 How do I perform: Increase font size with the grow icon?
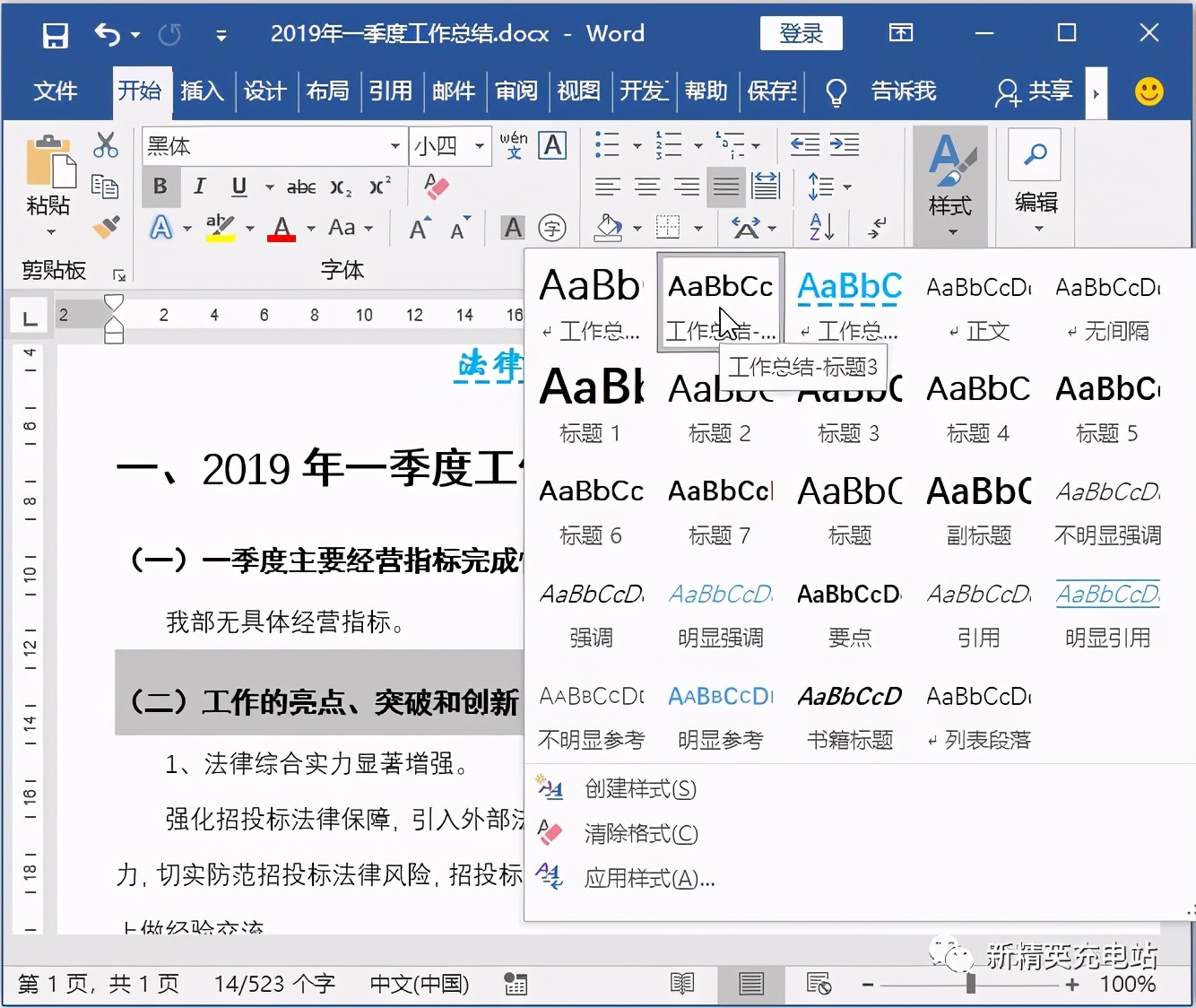(x=420, y=229)
